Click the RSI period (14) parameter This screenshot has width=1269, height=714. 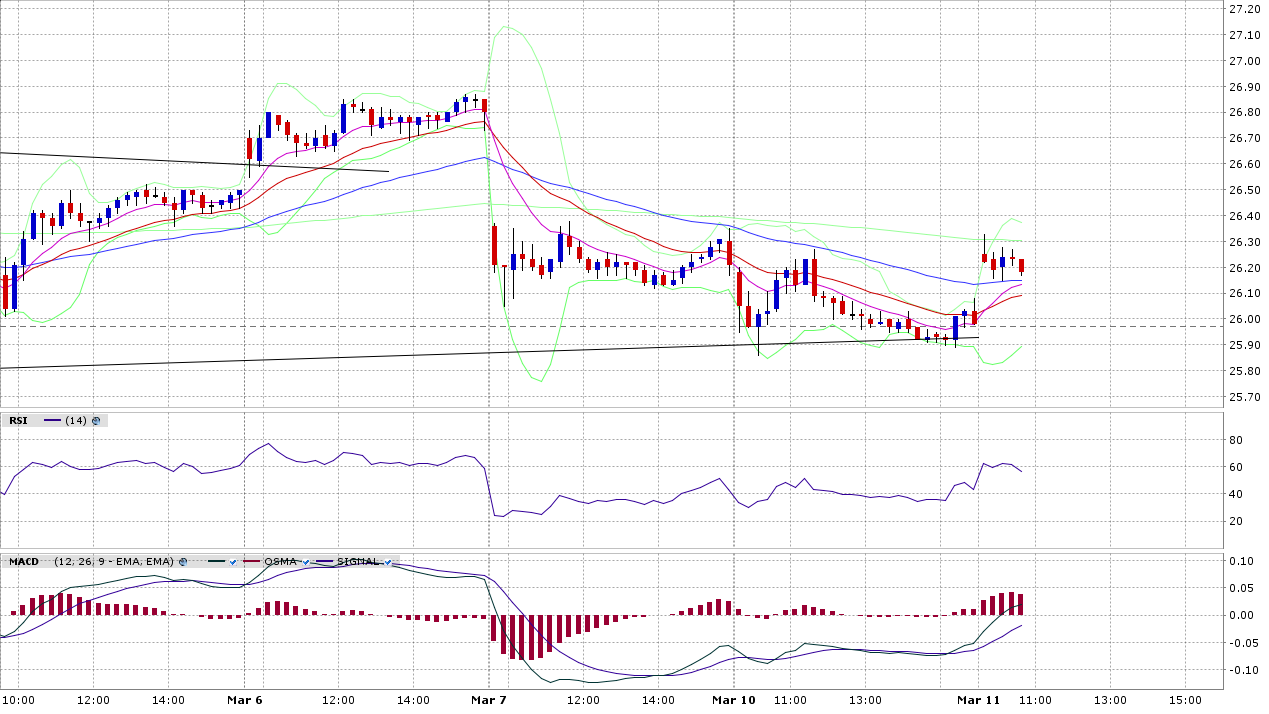point(75,421)
